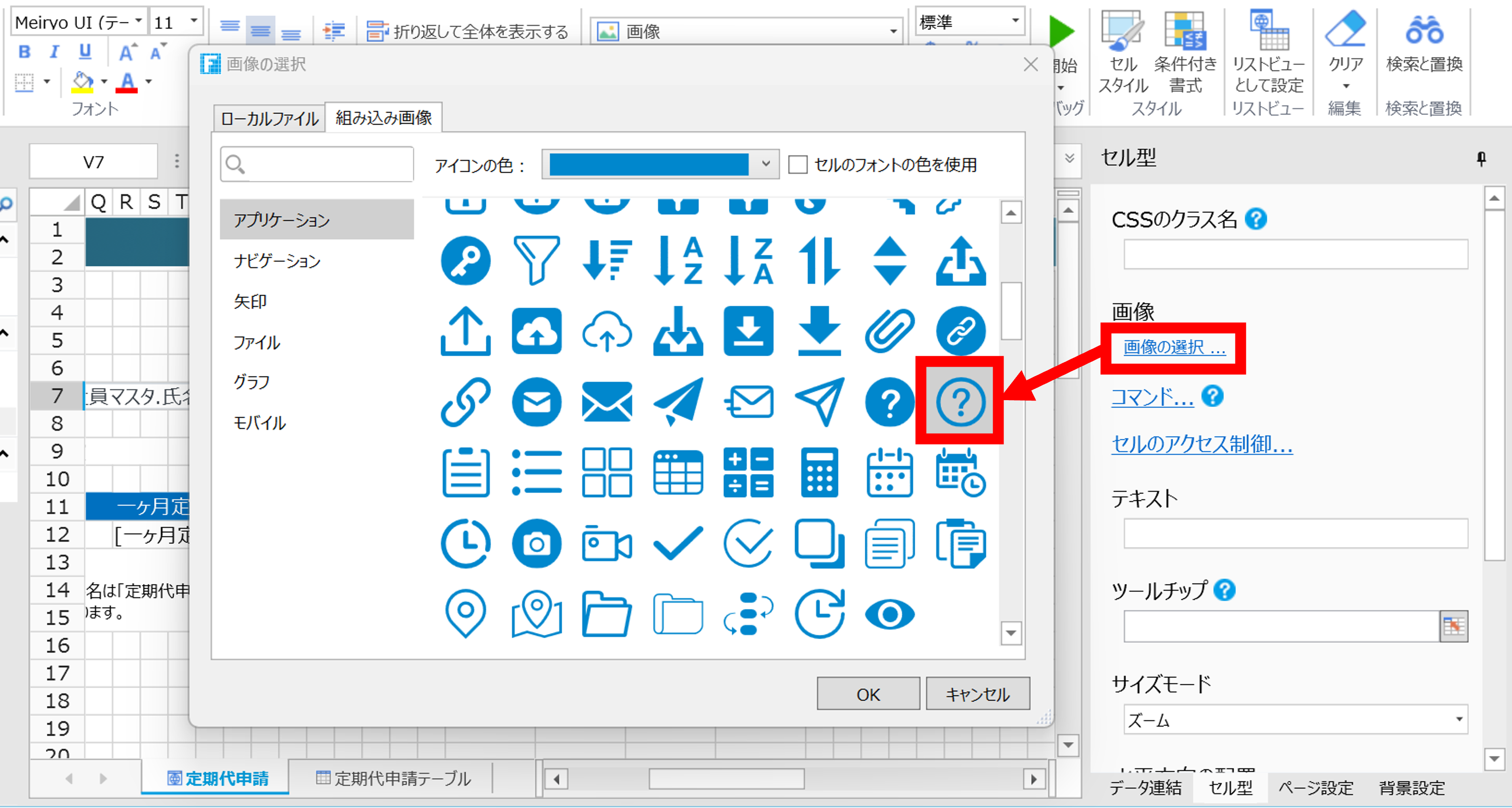Select the checkmark icon
The height and width of the screenshot is (808, 1512).
(677, 544)
